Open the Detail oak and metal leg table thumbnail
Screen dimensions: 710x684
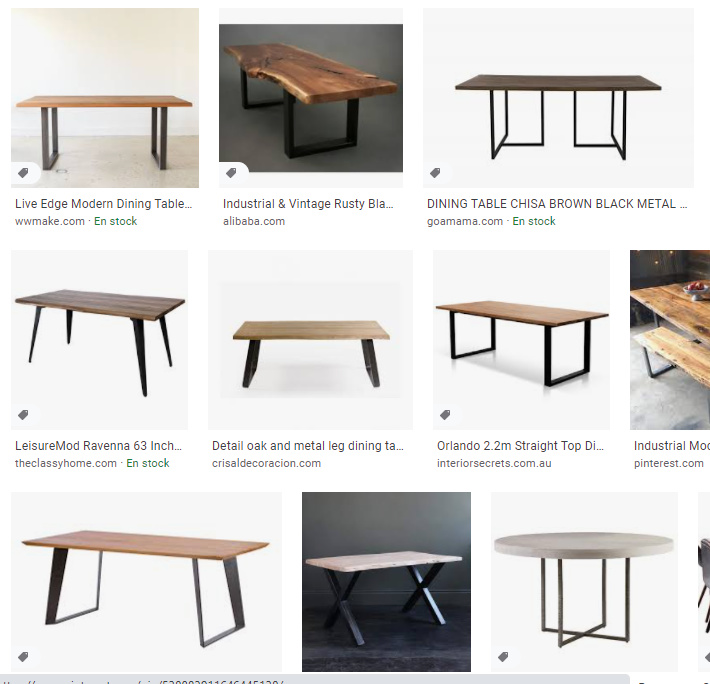(x=311, y=340)
